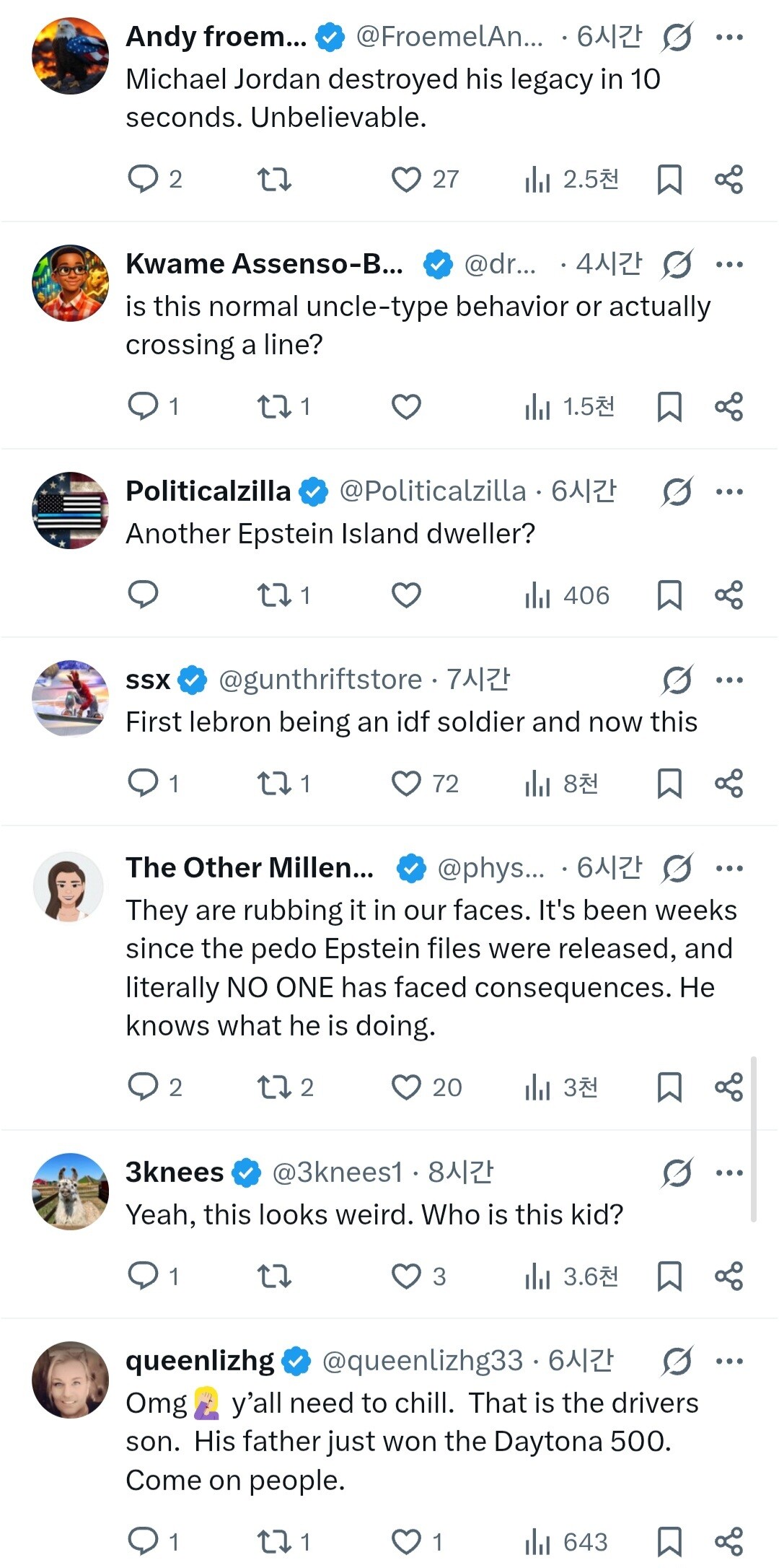Open more options for Andy froemel's tweet
779x1568 pixels.
pyautogui.click(x=729, y=37)
